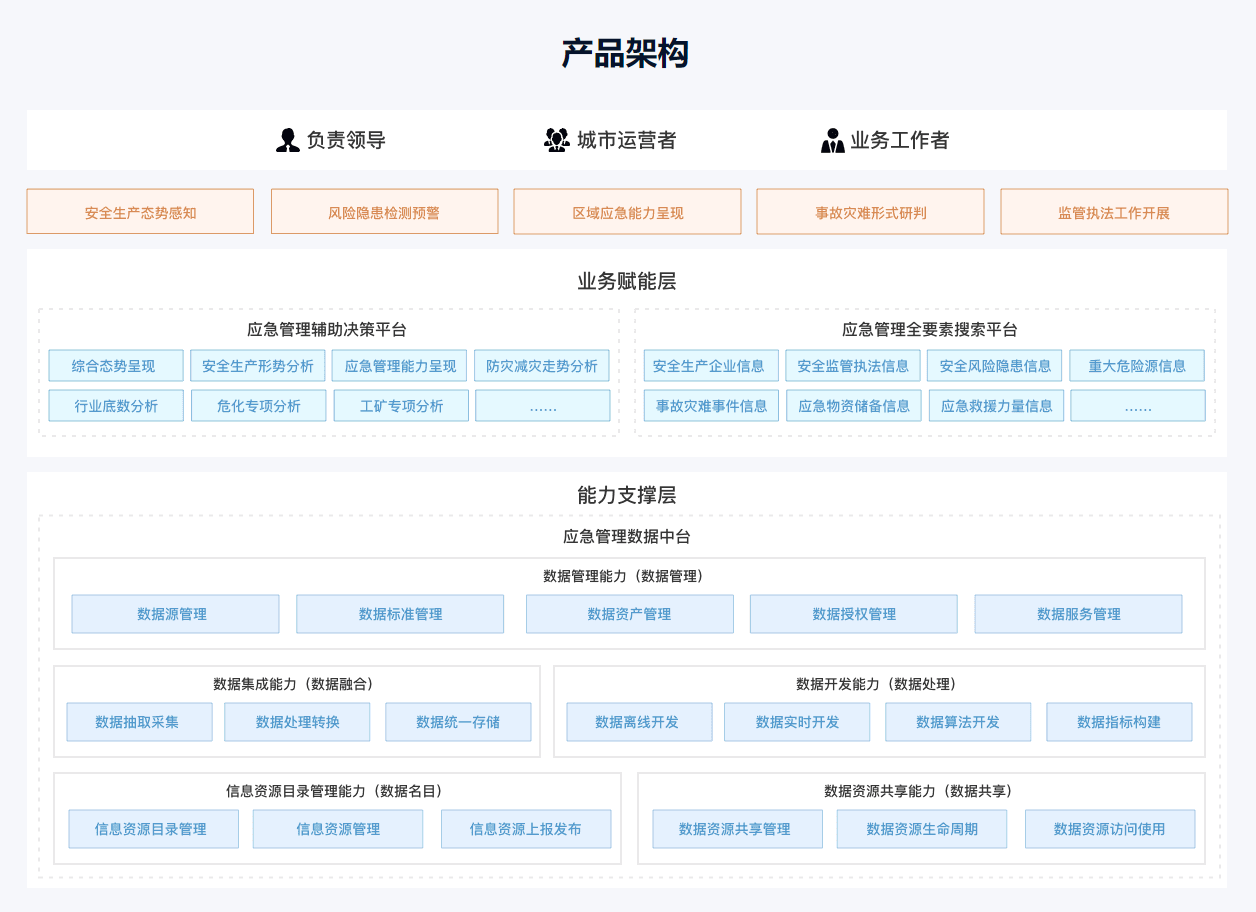
Task: Click the 业务工作者 icon
Action: pyautogui.click(x=832, y=140)
